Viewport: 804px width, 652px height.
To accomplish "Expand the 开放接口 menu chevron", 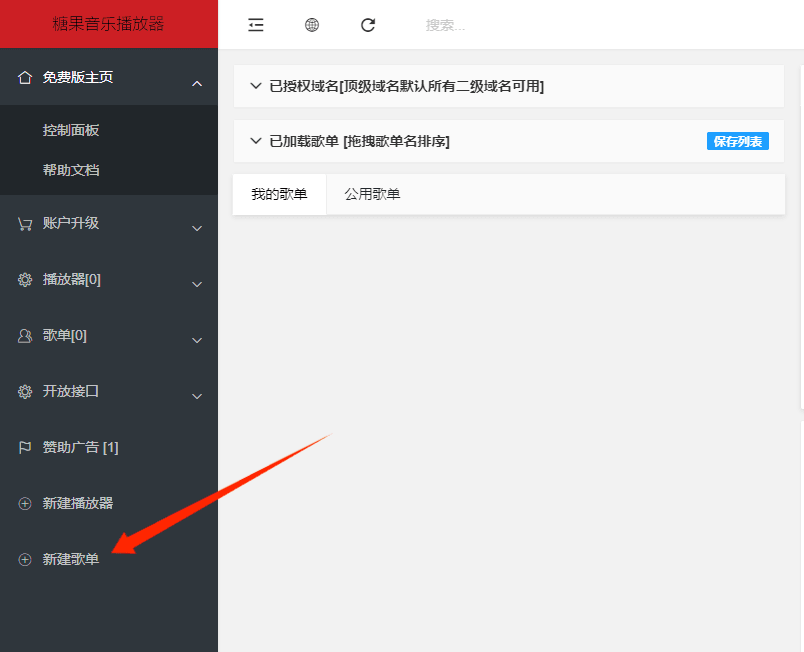I will [197, 396].
